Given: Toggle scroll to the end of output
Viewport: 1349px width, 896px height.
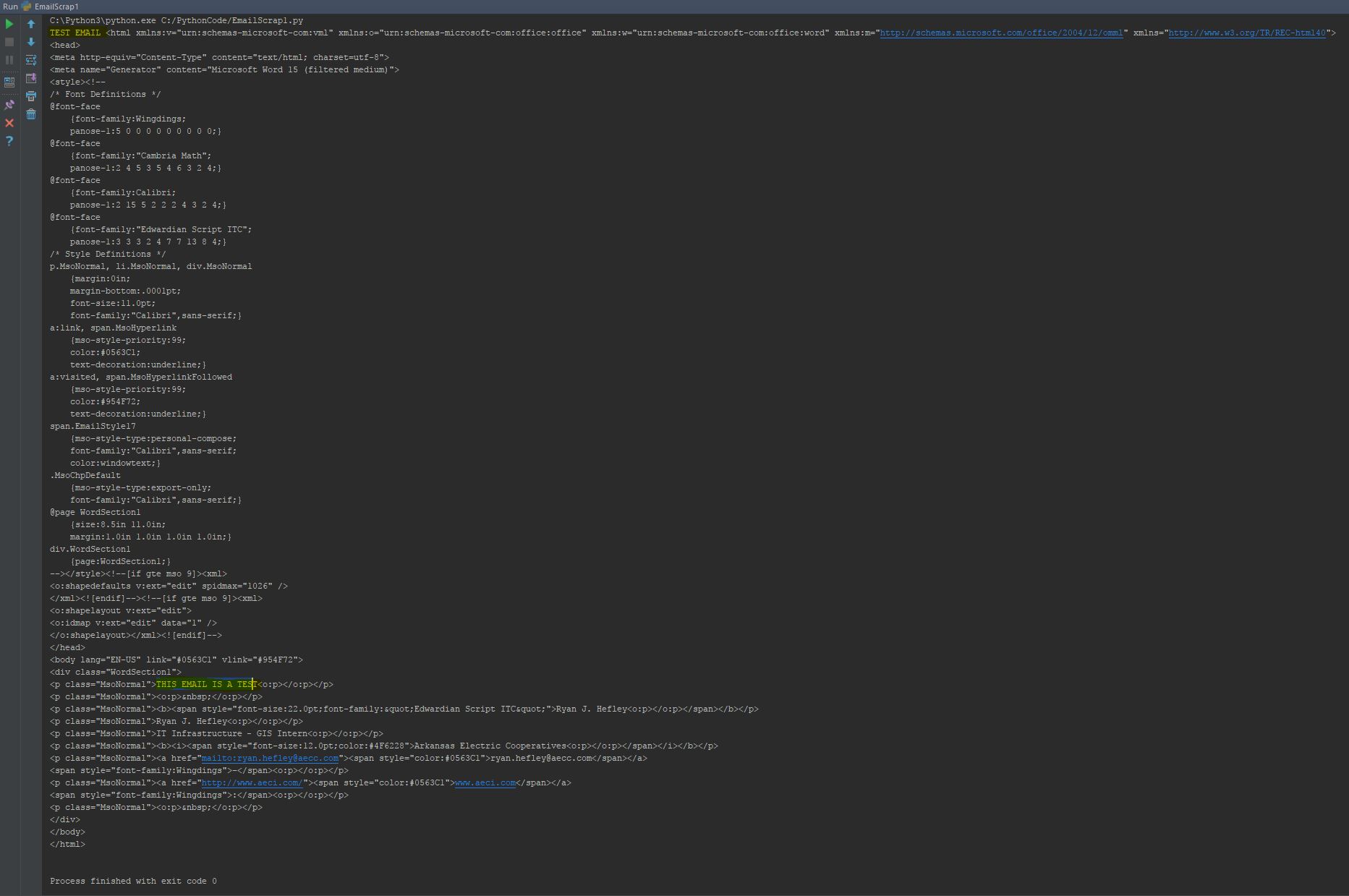Looking at the screenshot, I should (x=31, y=79).
